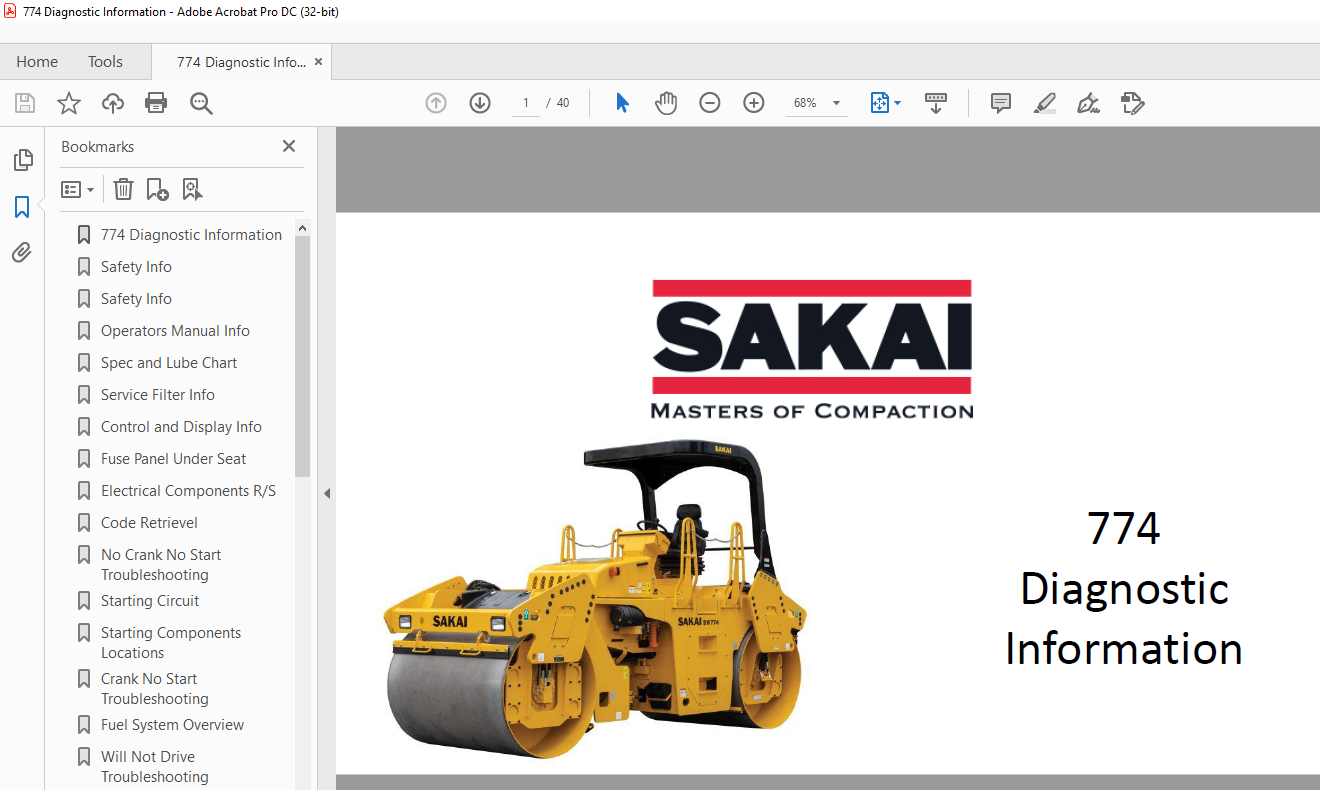The image size is (1320, 790).
Task: Open the Sign document pen tool
Action: click(1088, 103)
